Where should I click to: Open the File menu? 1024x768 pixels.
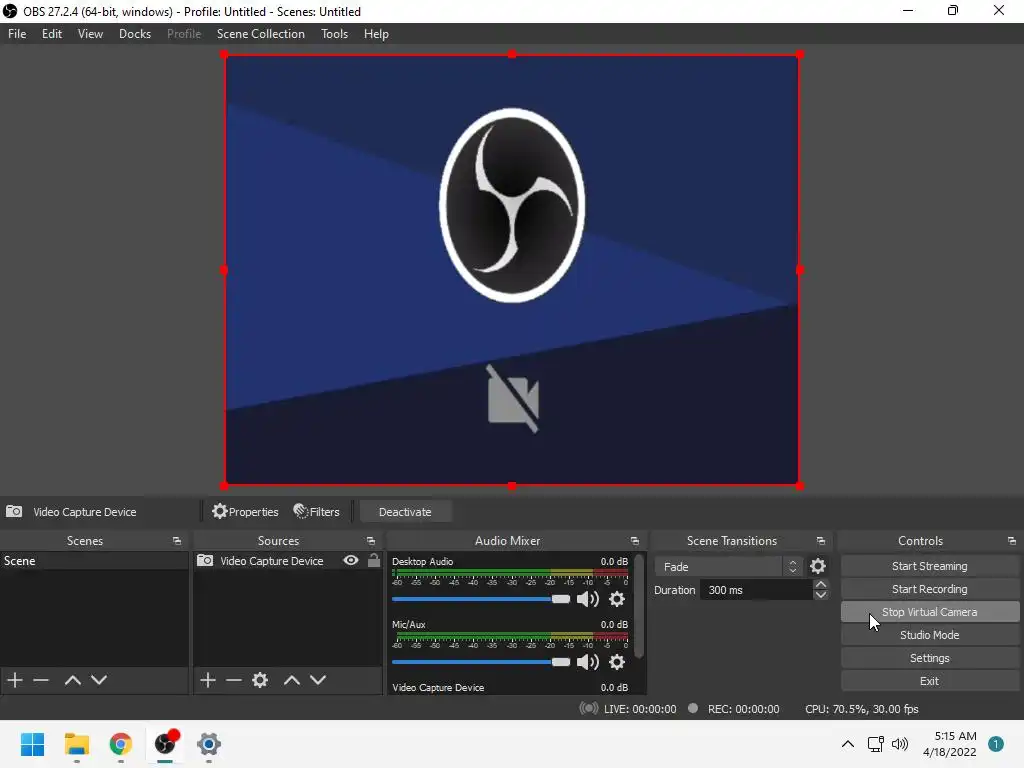point(17,34)
